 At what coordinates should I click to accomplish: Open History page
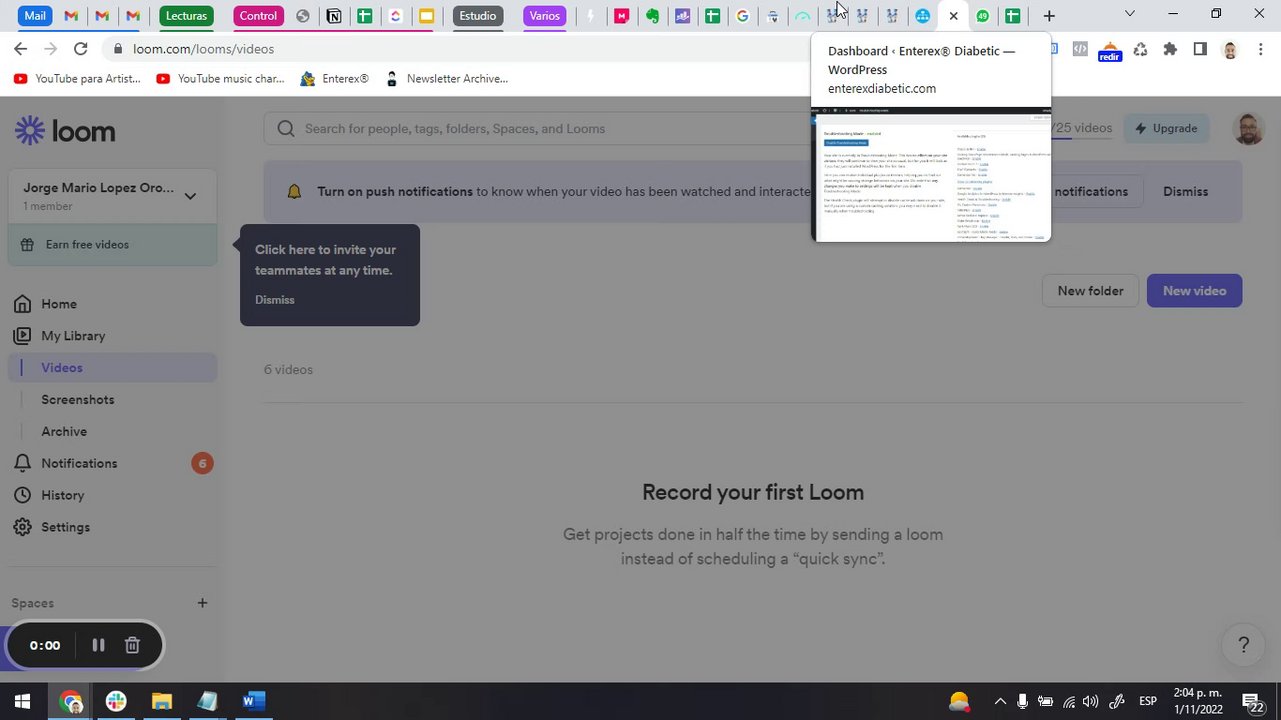coord(62,496)
